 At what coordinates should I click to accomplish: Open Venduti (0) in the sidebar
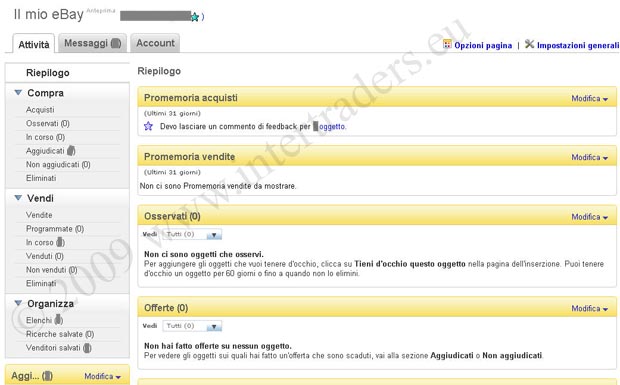44,256
